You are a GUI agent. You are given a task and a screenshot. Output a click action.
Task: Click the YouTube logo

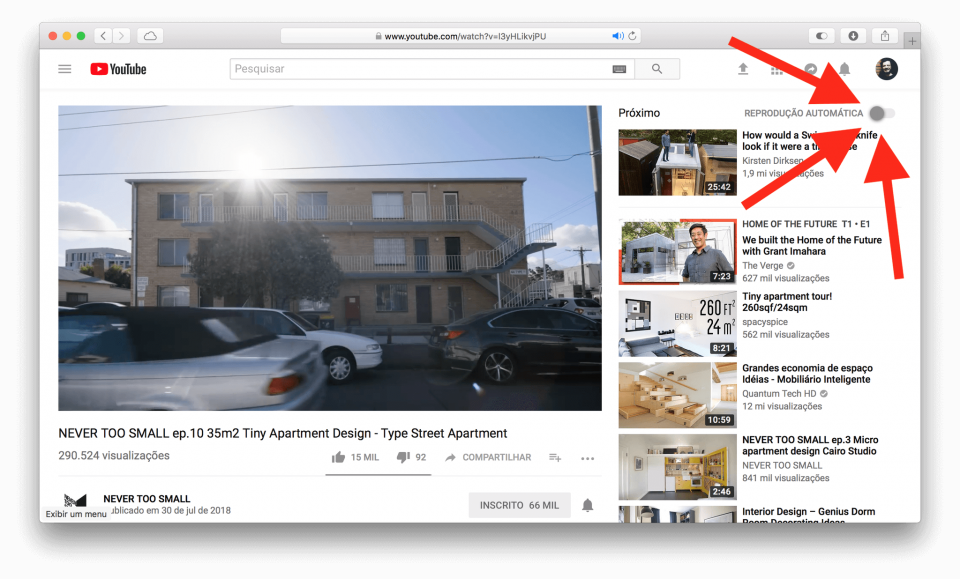click(x=117, y=68)
